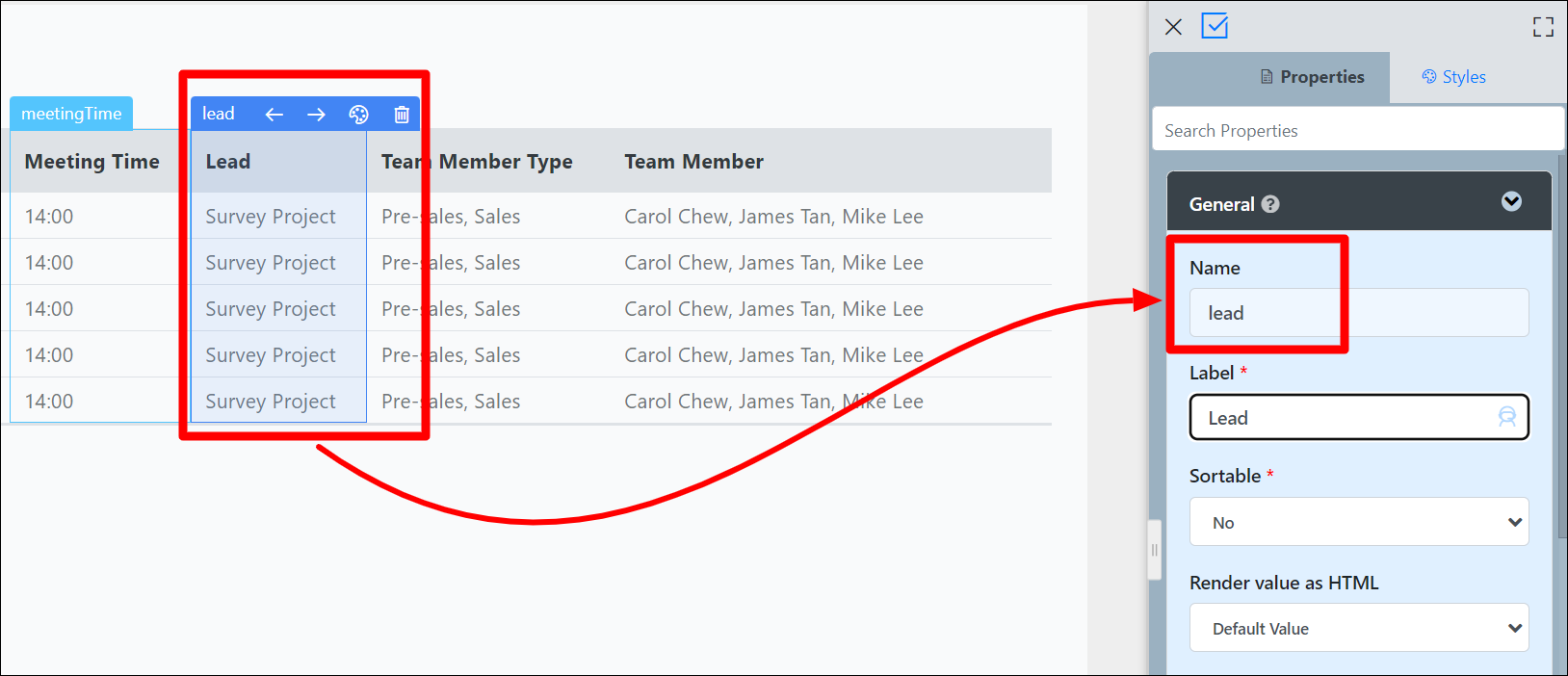The height and width of the screenshot is (676, 1568).
Task: Click first row Survey Project cell
Action: 271,217
